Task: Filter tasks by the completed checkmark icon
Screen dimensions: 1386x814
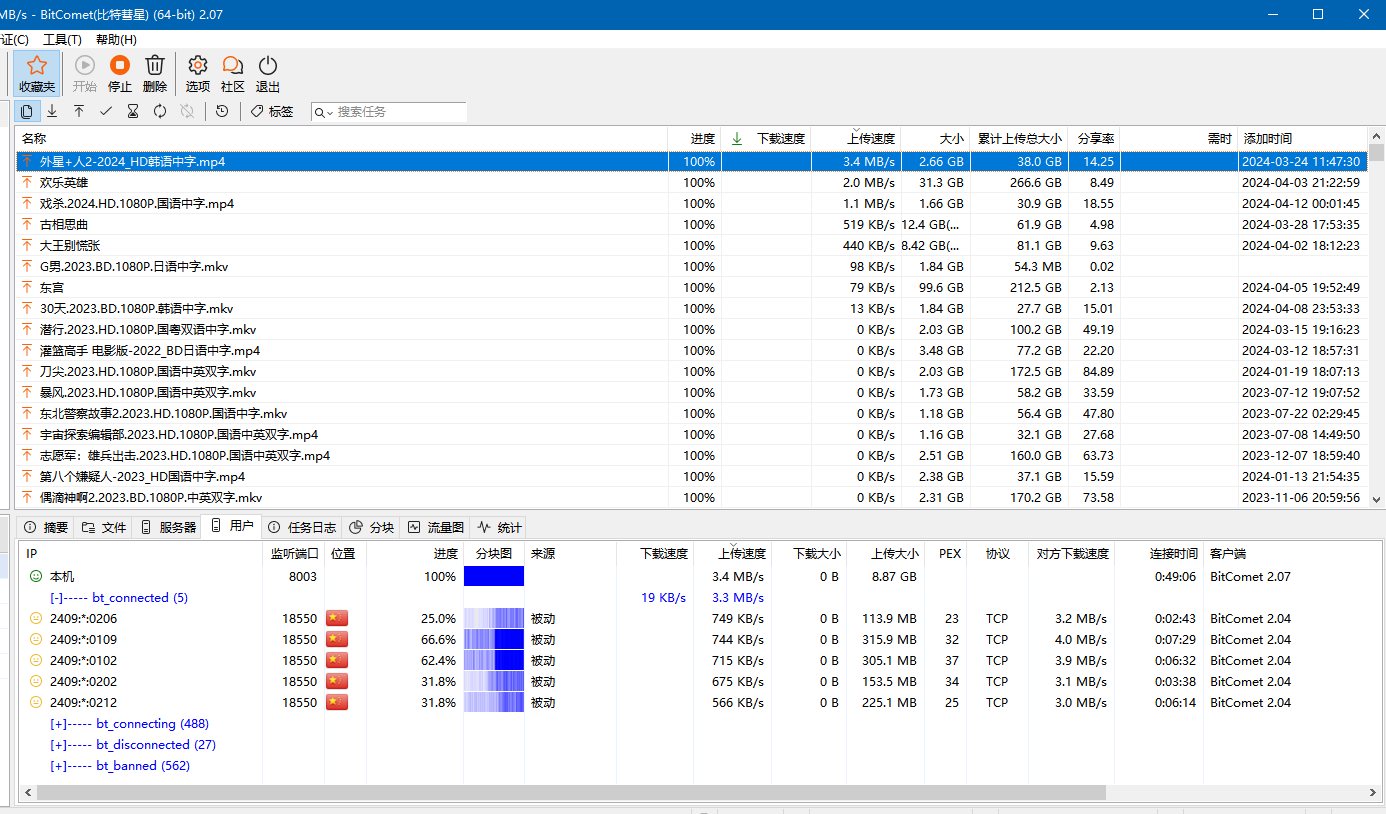Action: [x=106, y=111]
